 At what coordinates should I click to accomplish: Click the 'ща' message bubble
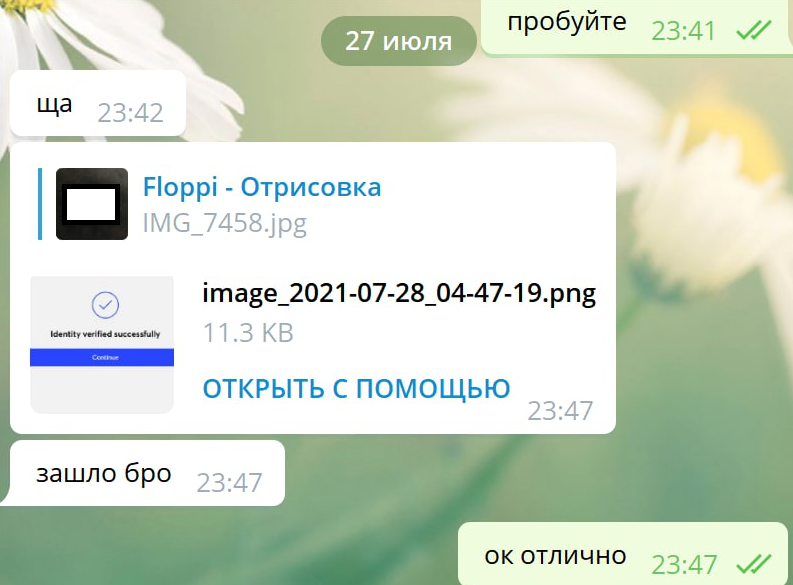98,104
